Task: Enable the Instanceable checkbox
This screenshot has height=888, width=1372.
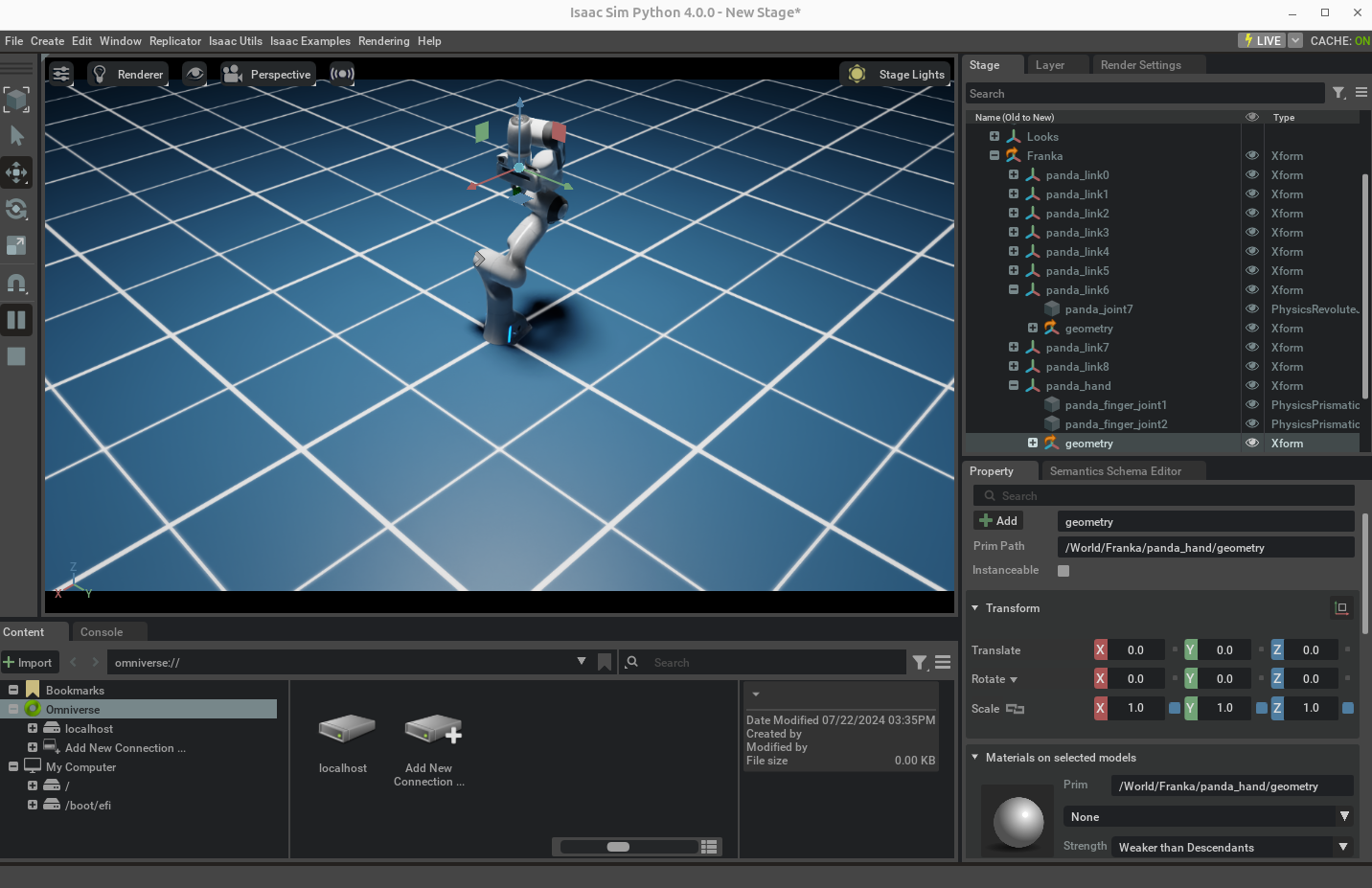Action: [x=1063, y=571]
